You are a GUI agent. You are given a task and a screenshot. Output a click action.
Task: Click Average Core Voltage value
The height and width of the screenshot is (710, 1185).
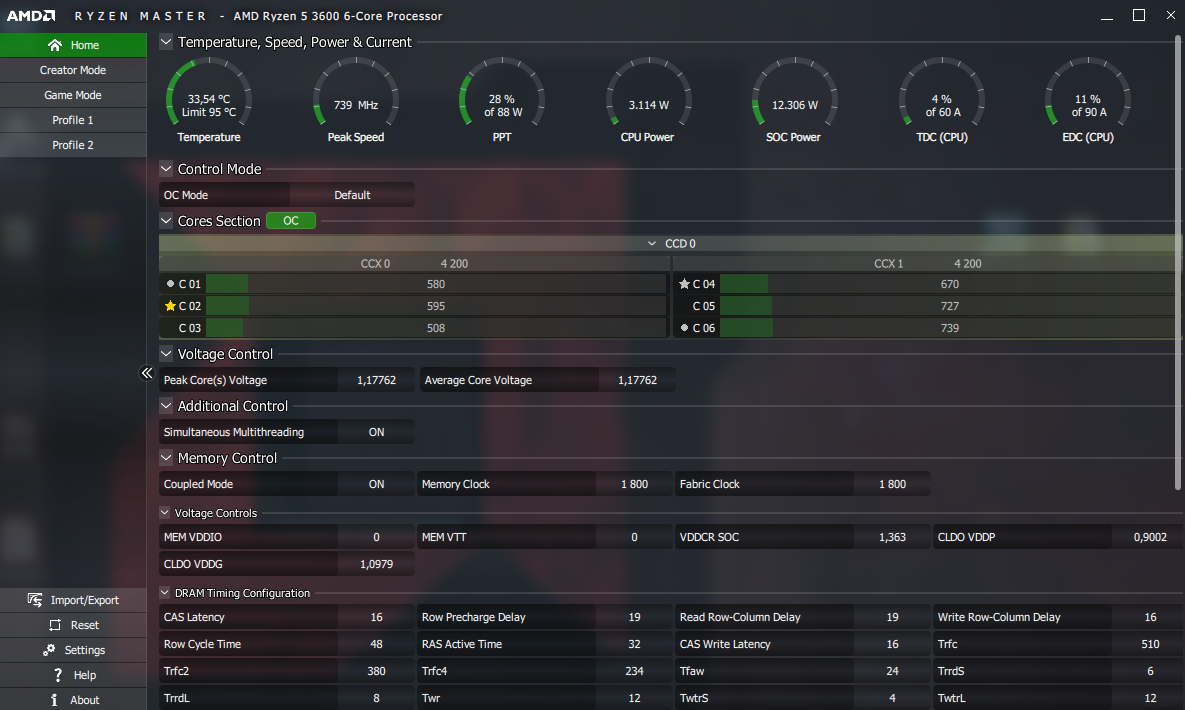click(637, 380)
